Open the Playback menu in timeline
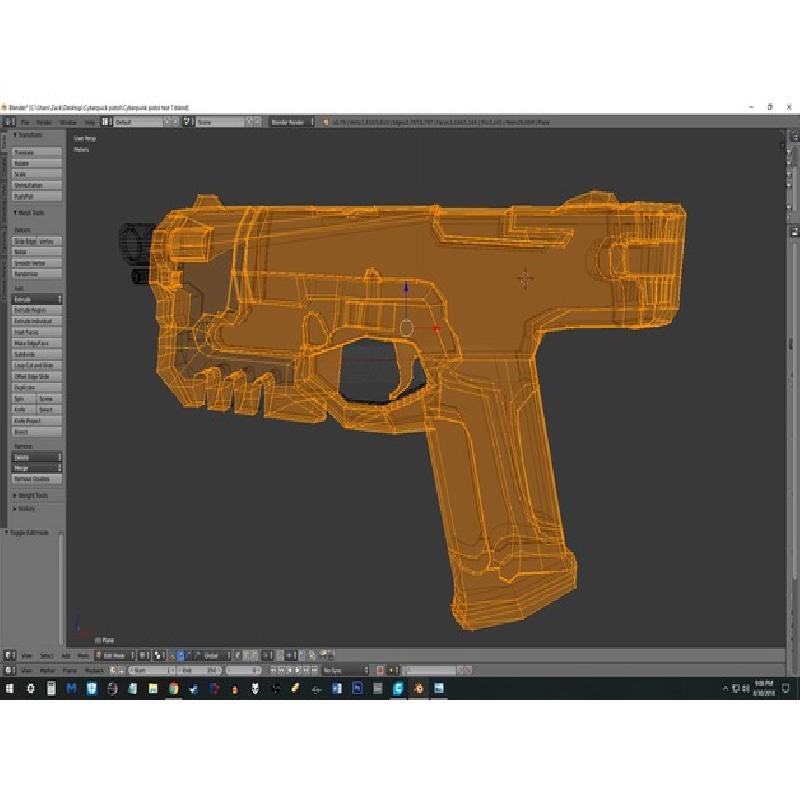This screenshot has height=800, width=800. [x=94, y=670]
